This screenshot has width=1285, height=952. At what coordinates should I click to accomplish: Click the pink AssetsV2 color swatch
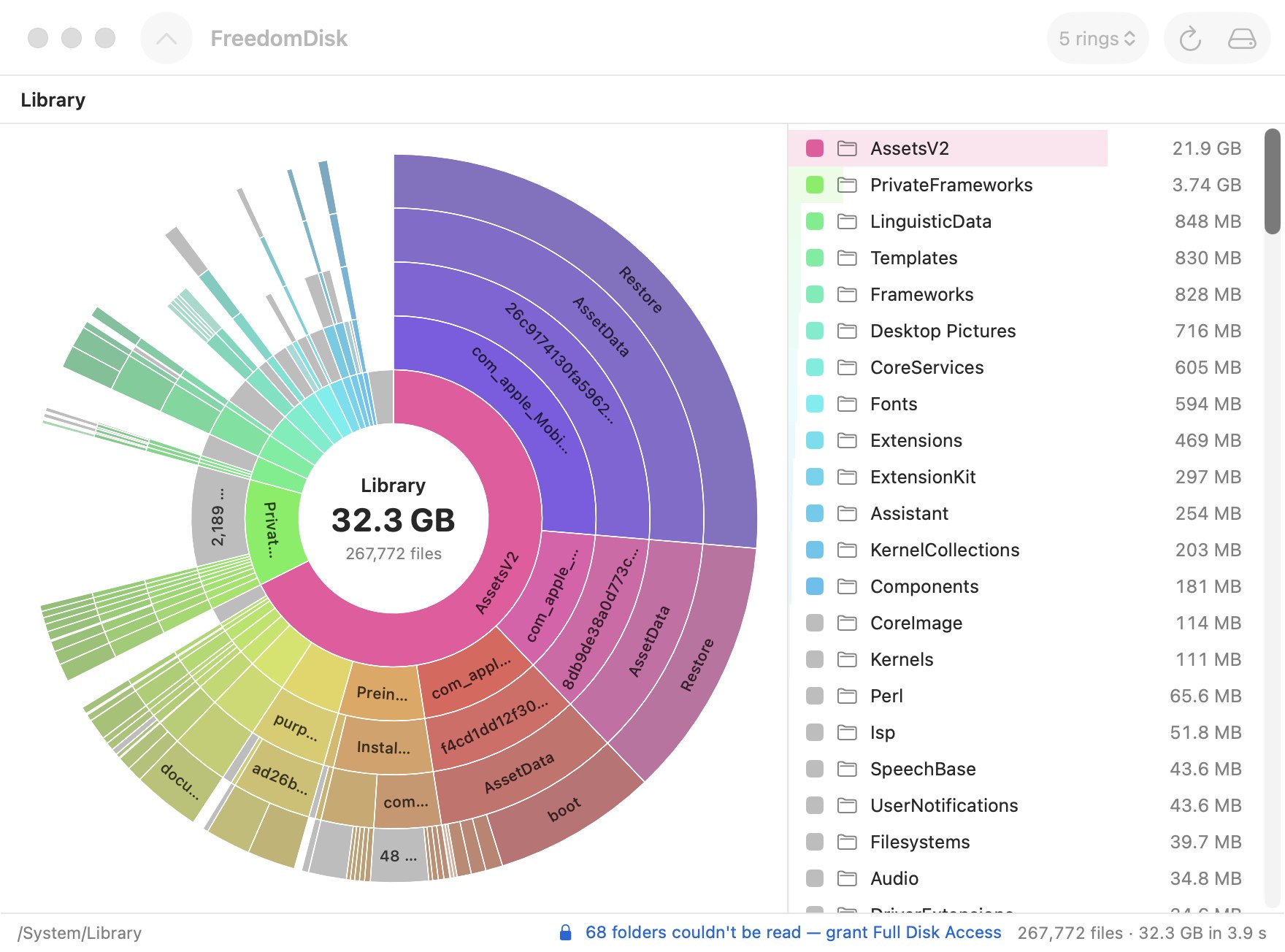tap(815, 148)
